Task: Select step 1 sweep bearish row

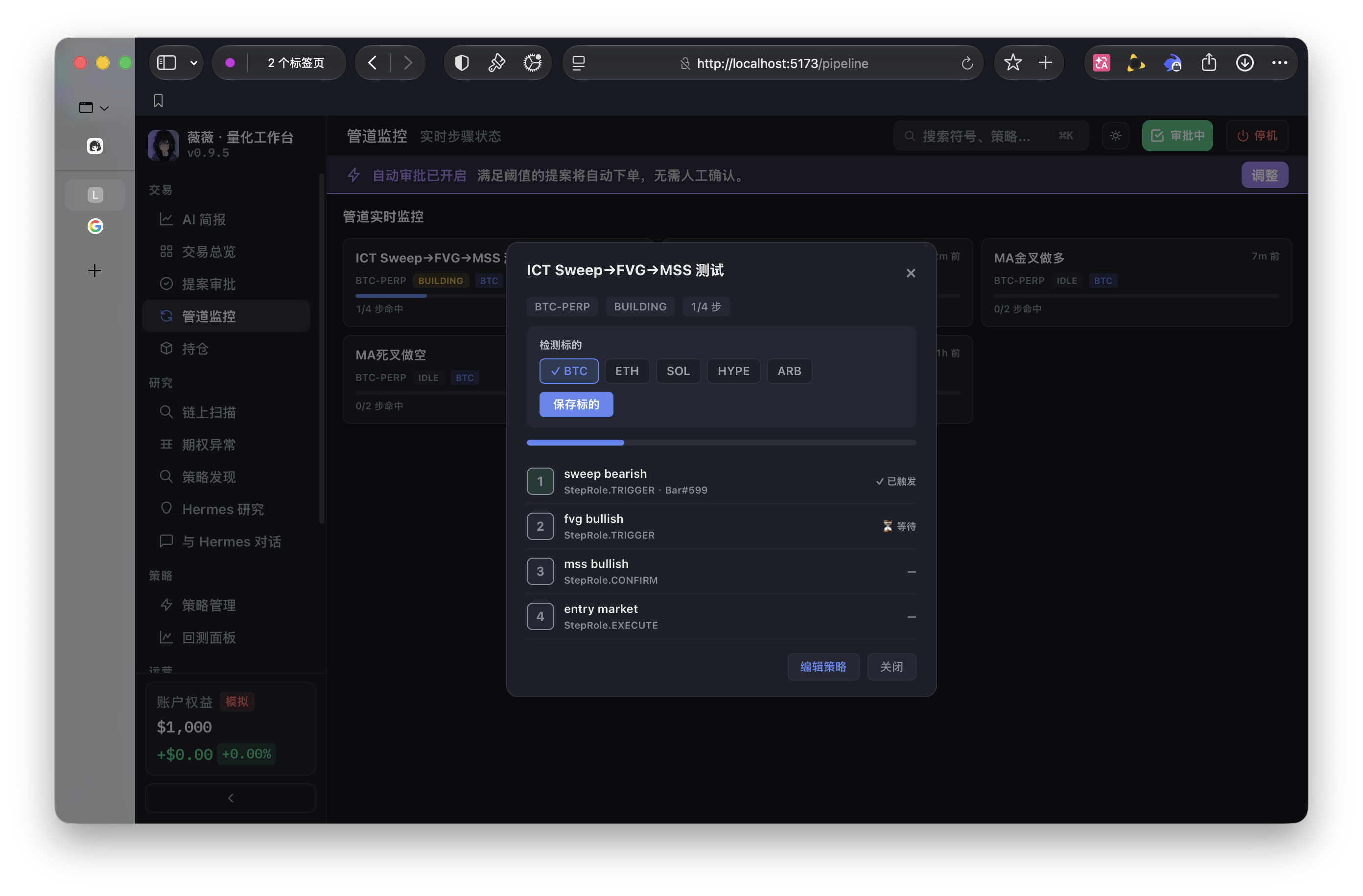Action: point(721,481)
